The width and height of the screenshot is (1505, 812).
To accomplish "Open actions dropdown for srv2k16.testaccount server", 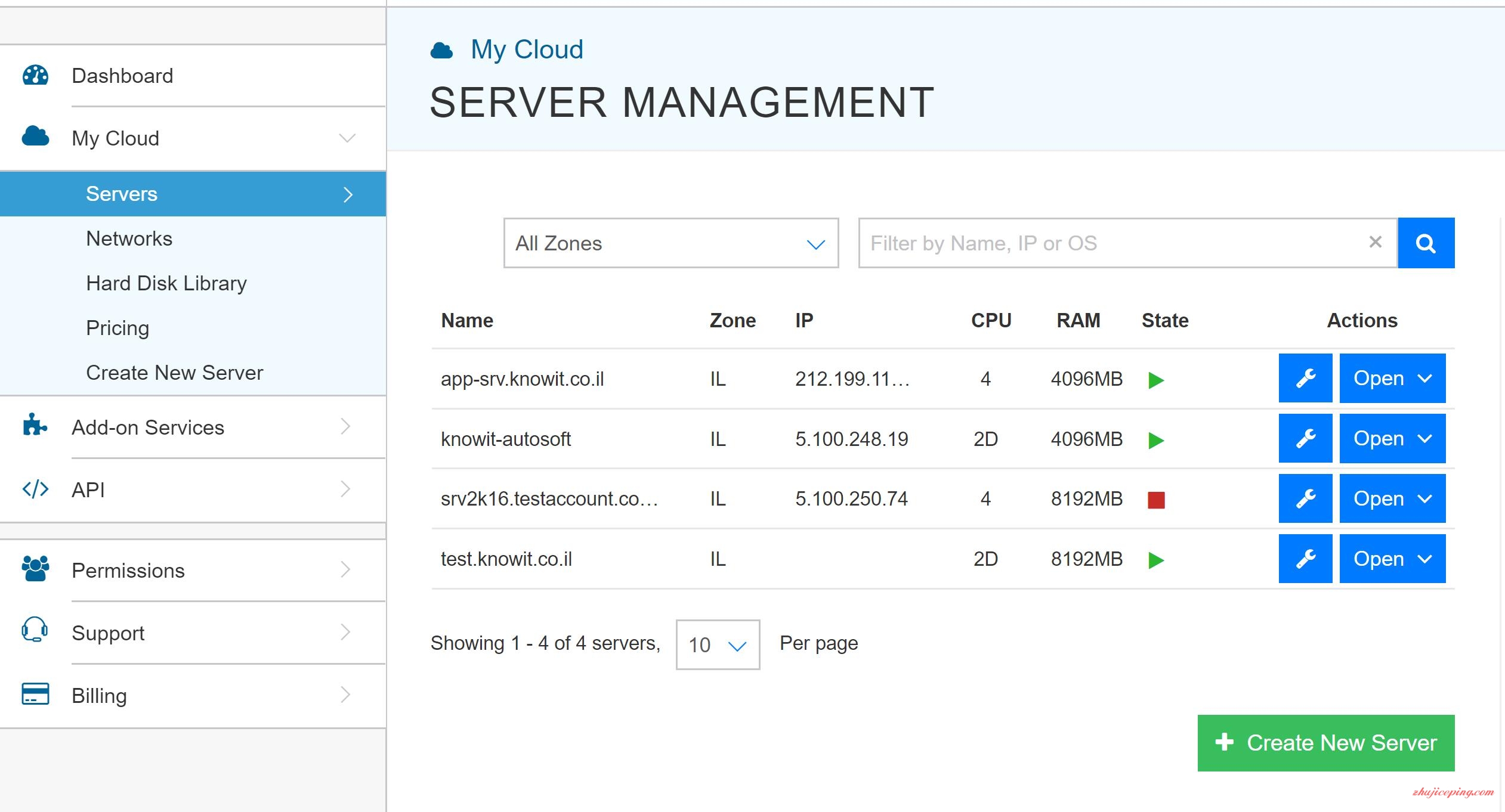I will 1392,498.
